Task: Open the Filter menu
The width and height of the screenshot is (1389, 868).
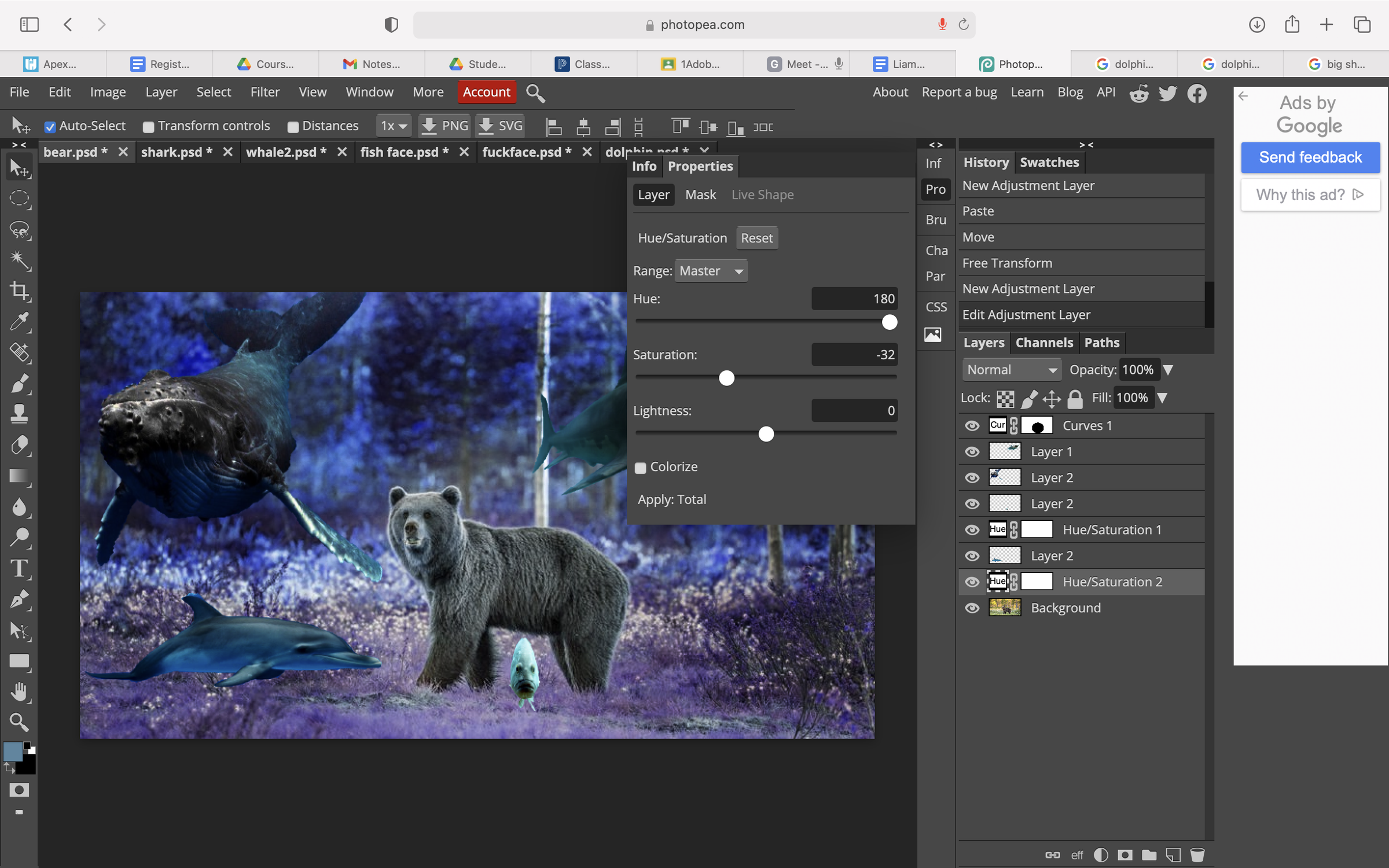Action: pyautogui.click(x=265, y=91)
